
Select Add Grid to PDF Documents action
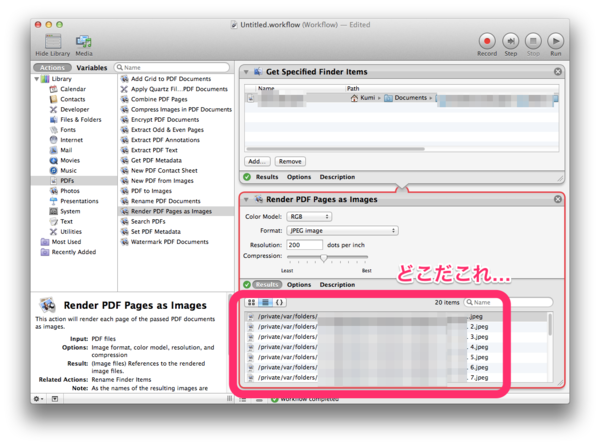click(x=171, y=79)
